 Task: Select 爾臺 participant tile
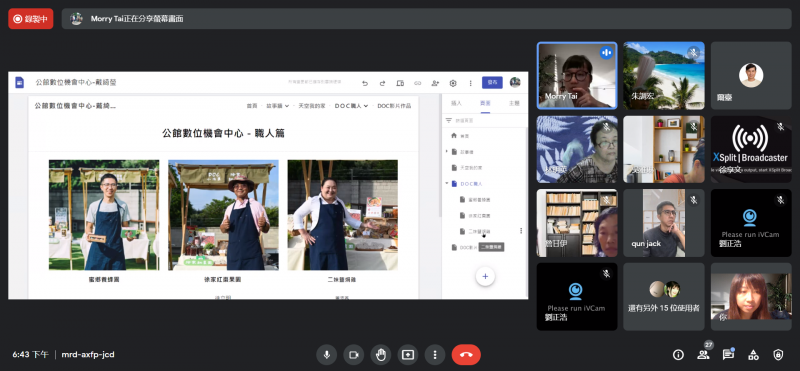(751, 76)
